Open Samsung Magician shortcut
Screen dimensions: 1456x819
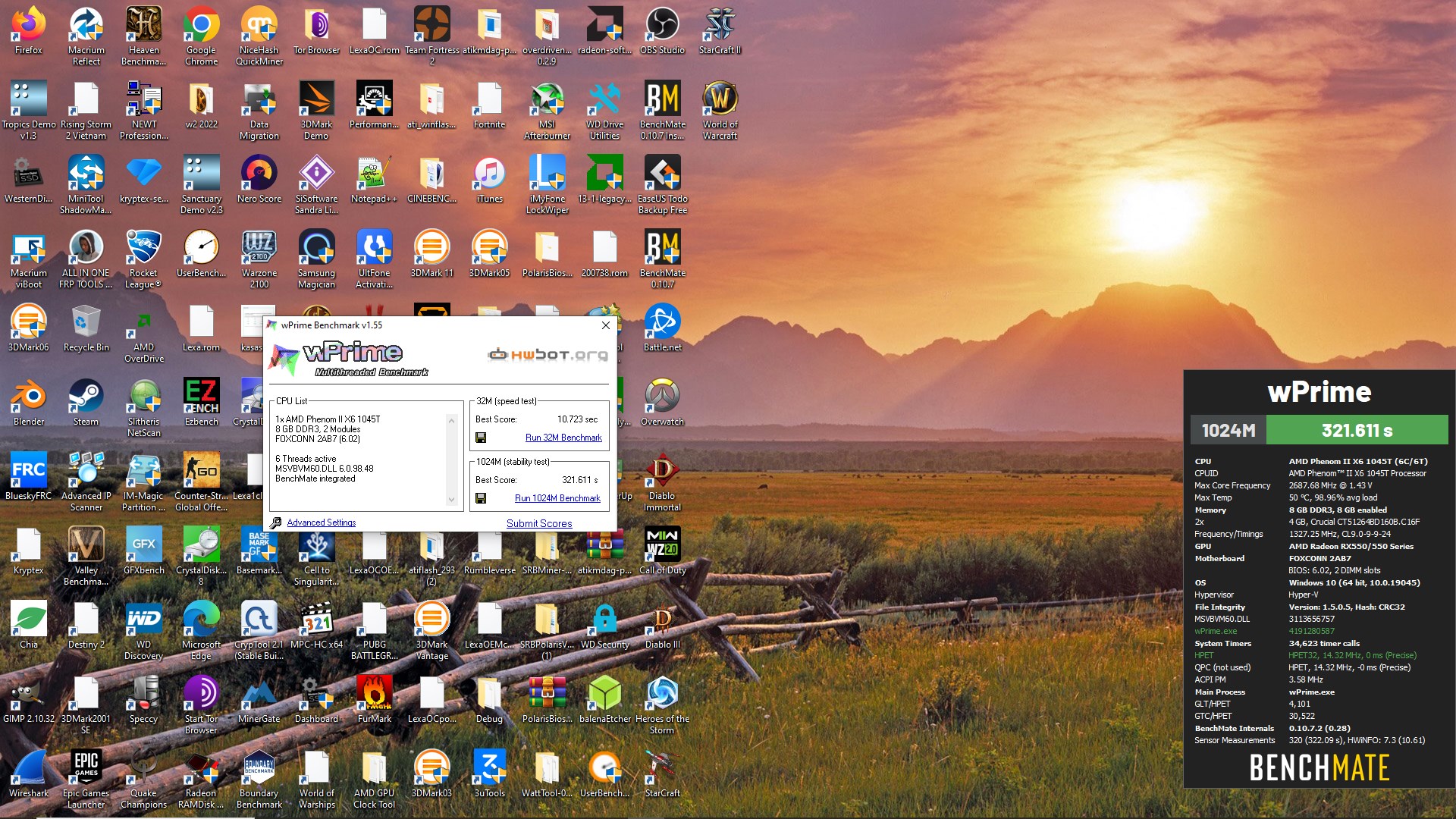coord(317,259)
